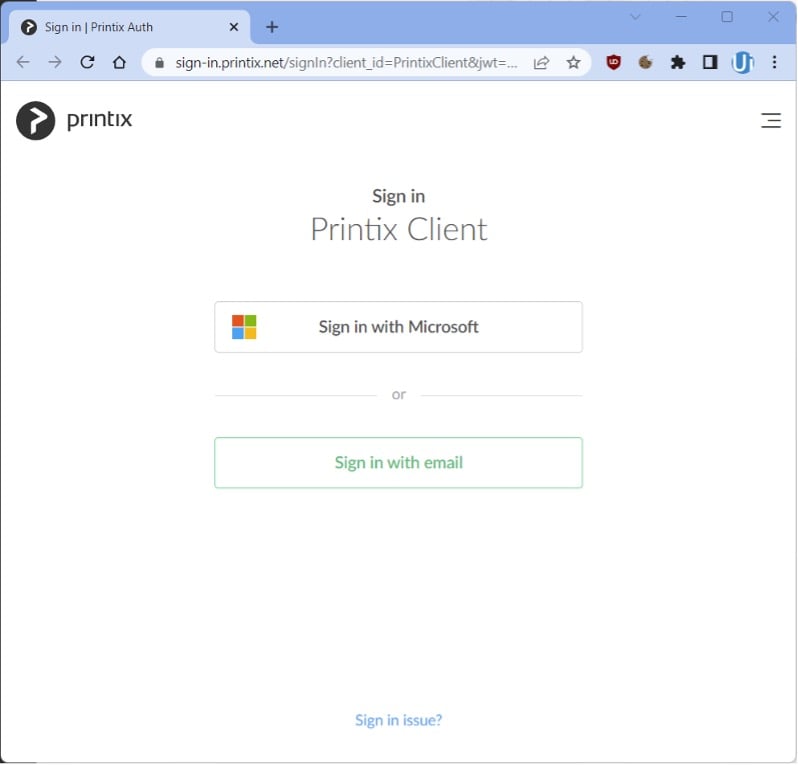Click the Microsoft logo in the sign-in button
798x765 pixels.
[244, 327]
